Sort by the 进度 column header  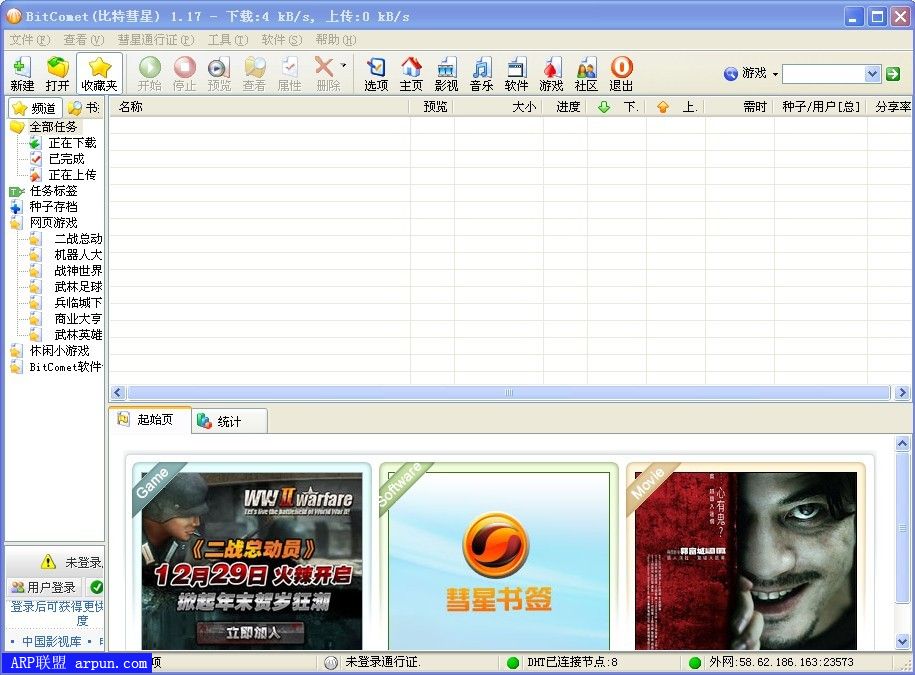click(565, 107)
